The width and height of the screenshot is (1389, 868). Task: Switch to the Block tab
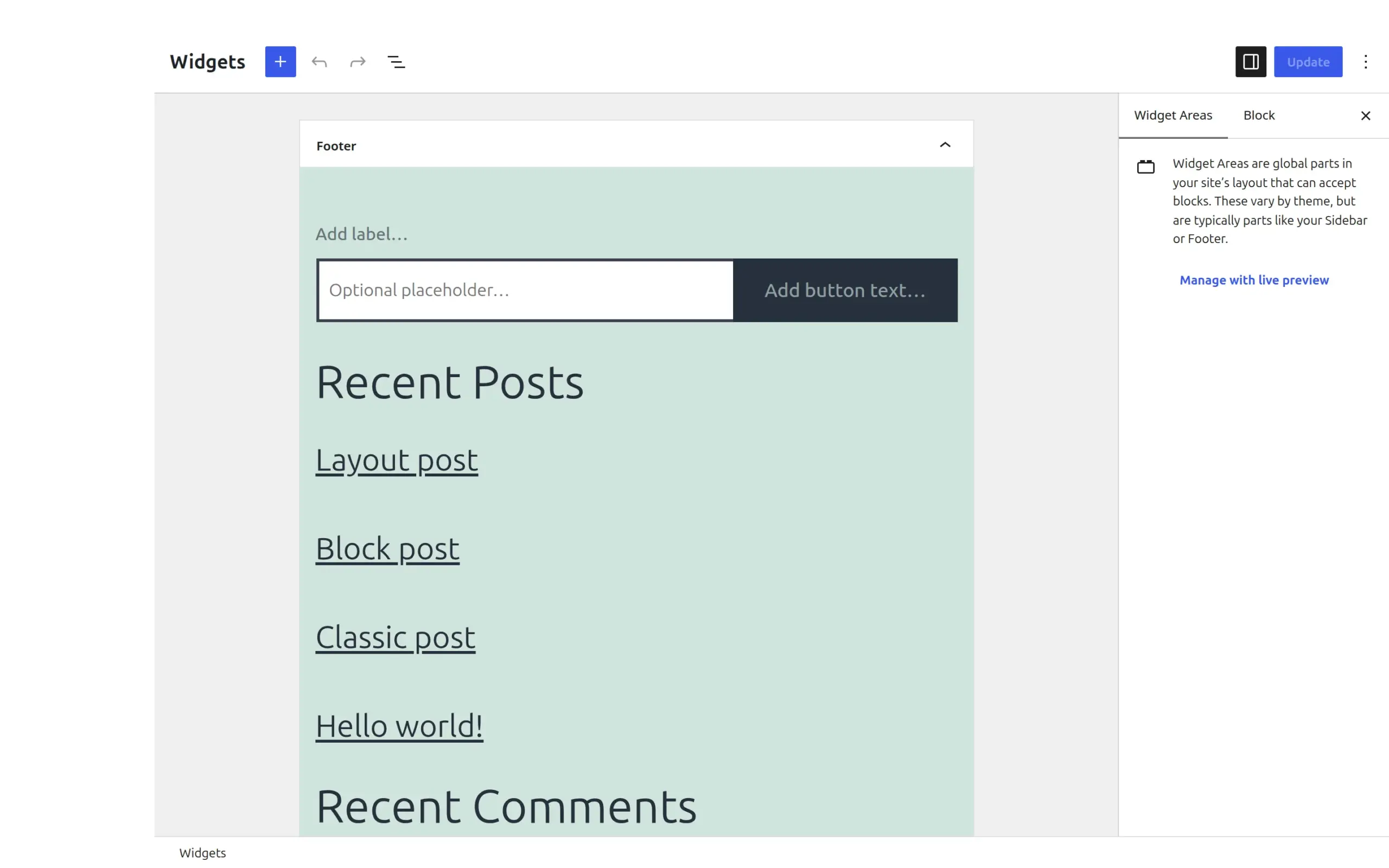(1259, 116)
